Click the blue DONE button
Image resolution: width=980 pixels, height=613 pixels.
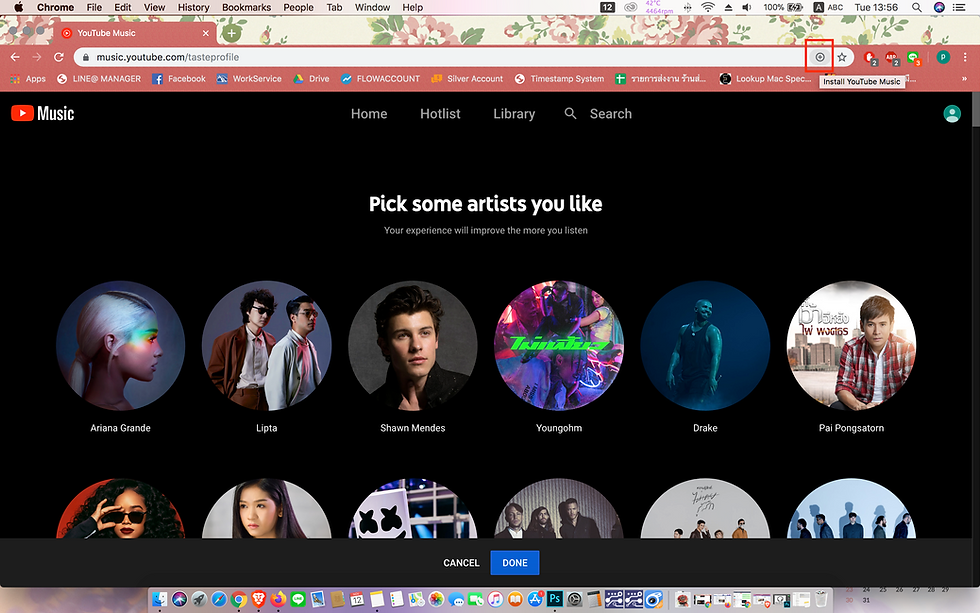click(515, 563)
